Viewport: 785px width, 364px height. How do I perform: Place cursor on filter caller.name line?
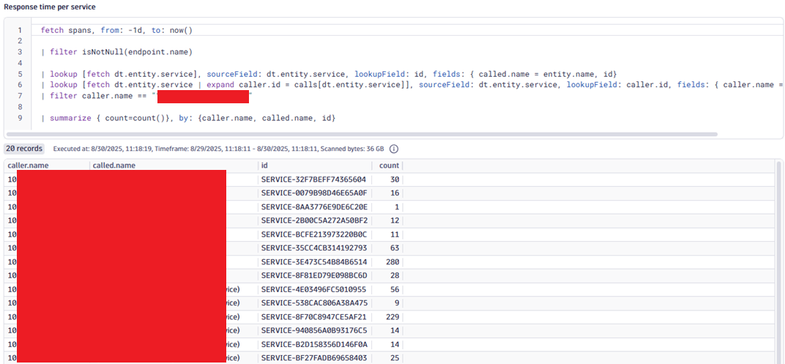click(147, 96)
